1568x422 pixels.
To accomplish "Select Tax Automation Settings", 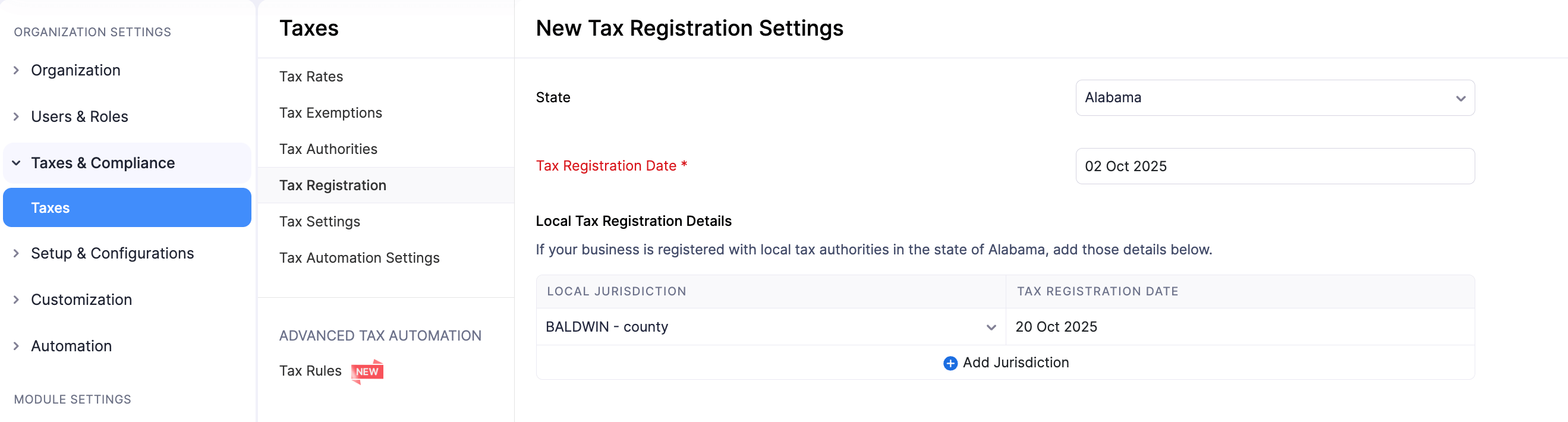I will [x=359, y=257].
